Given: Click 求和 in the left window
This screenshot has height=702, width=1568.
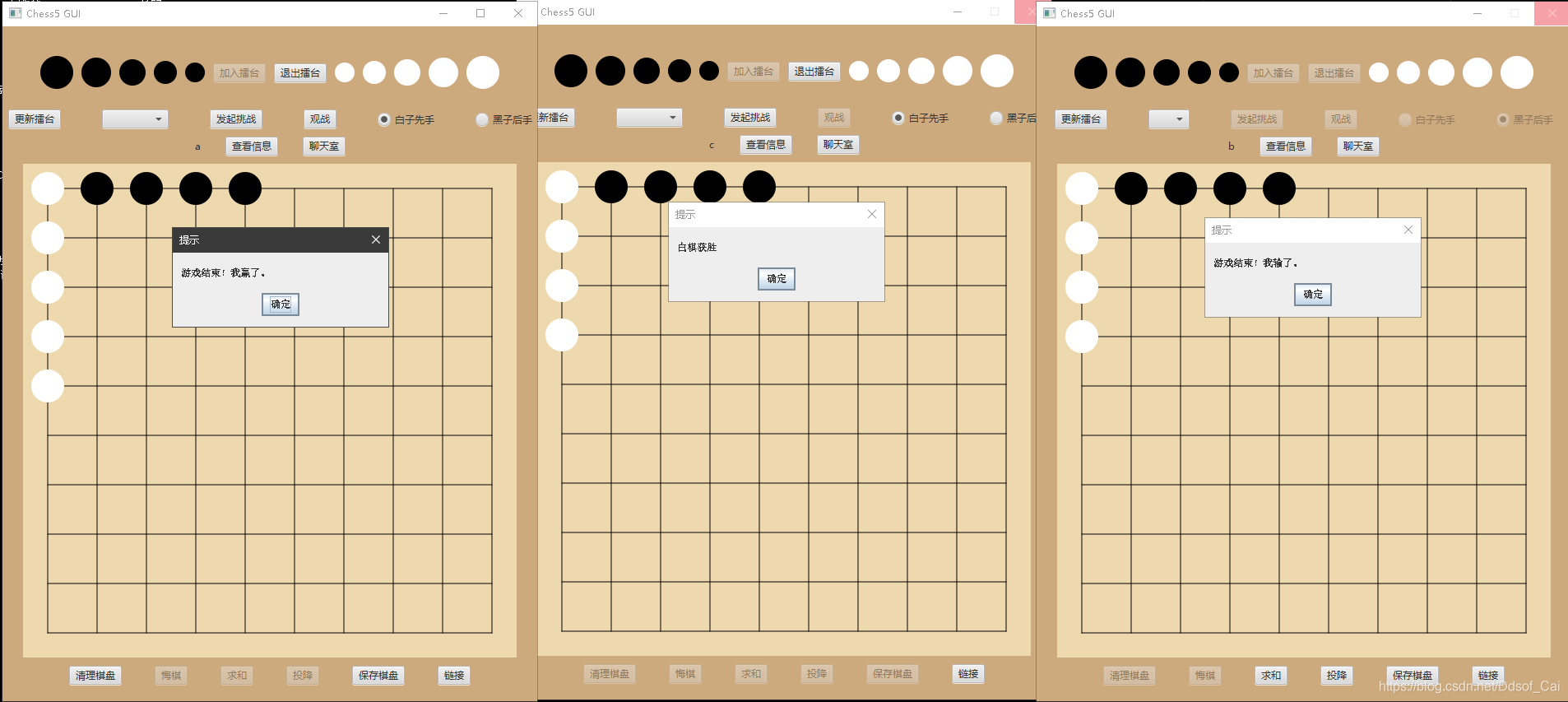Looking at the screenshot, I should tap(237, 676).
